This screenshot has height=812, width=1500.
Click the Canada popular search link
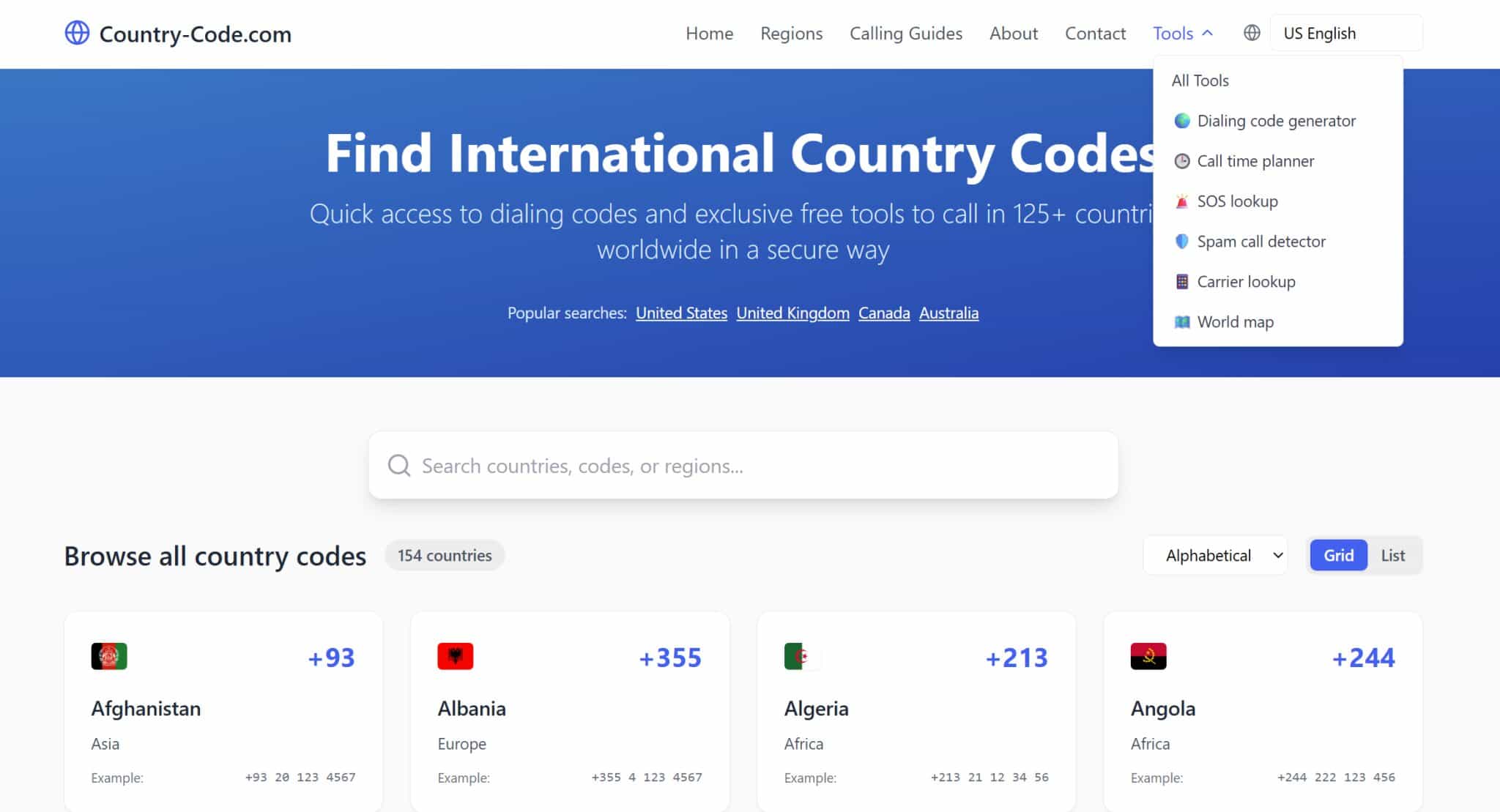[x=884, y=313]
